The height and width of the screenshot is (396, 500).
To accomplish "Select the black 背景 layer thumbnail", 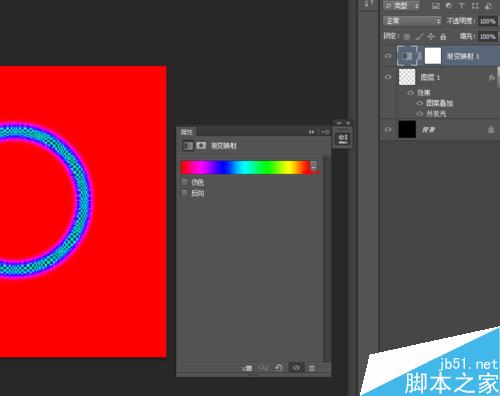I will [407, 129].
